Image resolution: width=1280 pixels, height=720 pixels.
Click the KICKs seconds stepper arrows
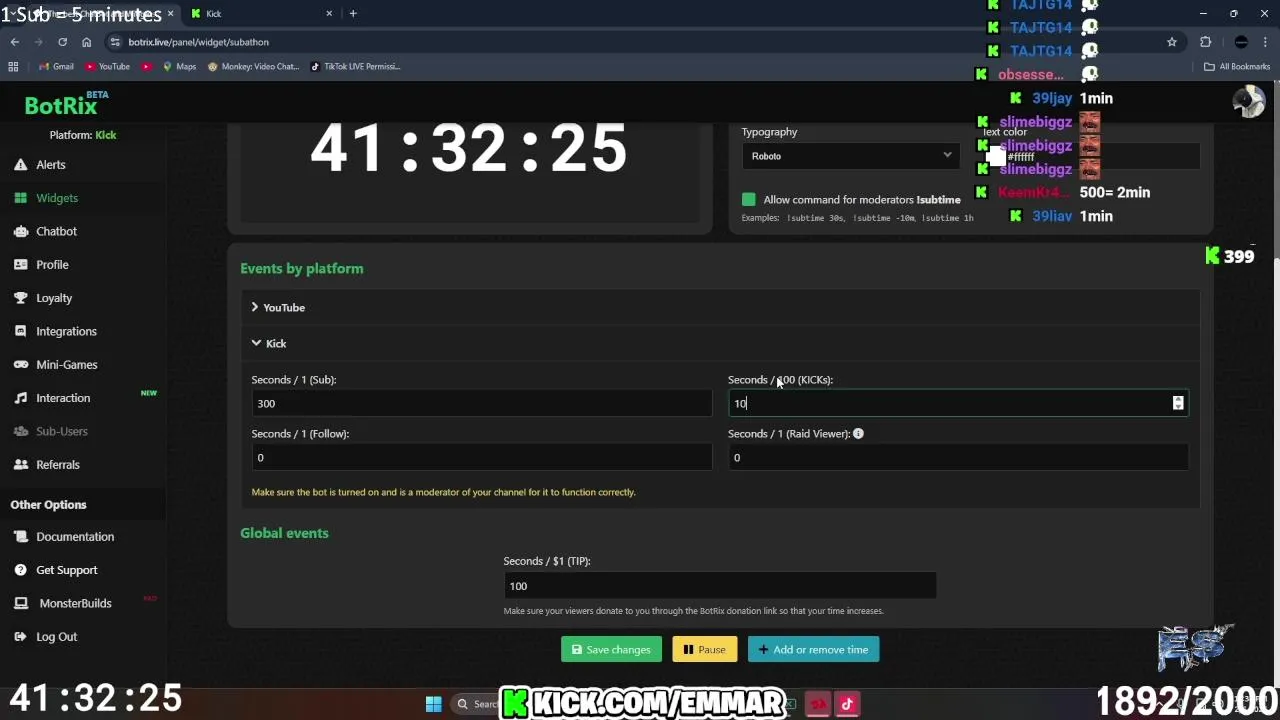coord(1178,403)
